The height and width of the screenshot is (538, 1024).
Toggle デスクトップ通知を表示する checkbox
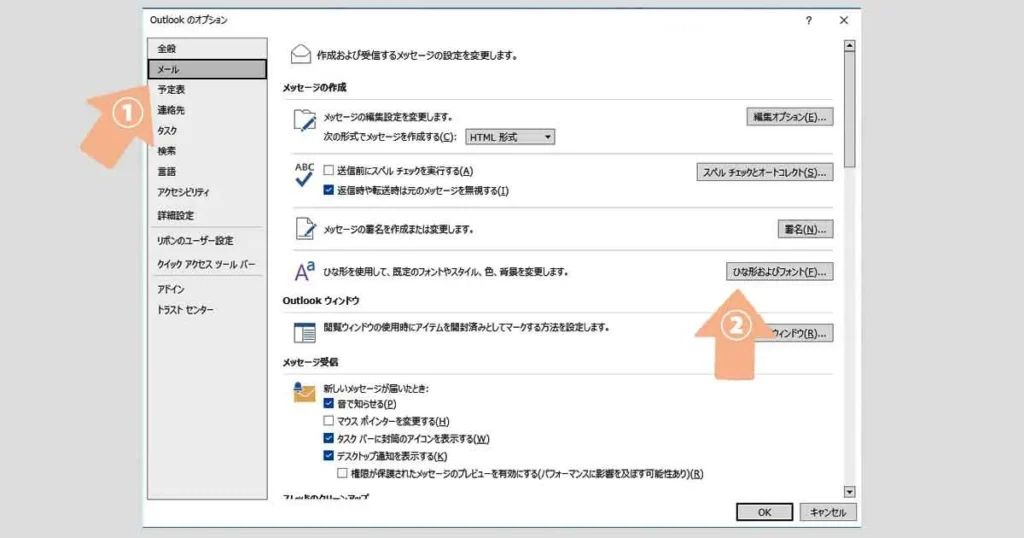[x=328, y=456]
